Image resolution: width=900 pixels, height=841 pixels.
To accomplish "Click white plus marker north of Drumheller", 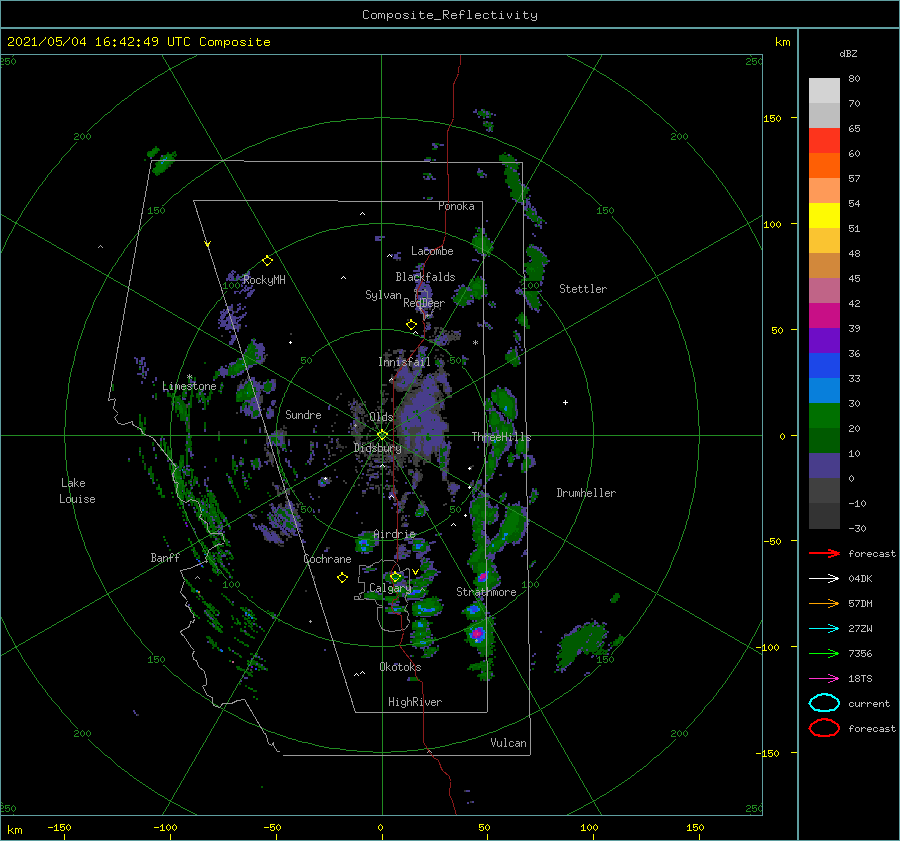I will point(565,402).
